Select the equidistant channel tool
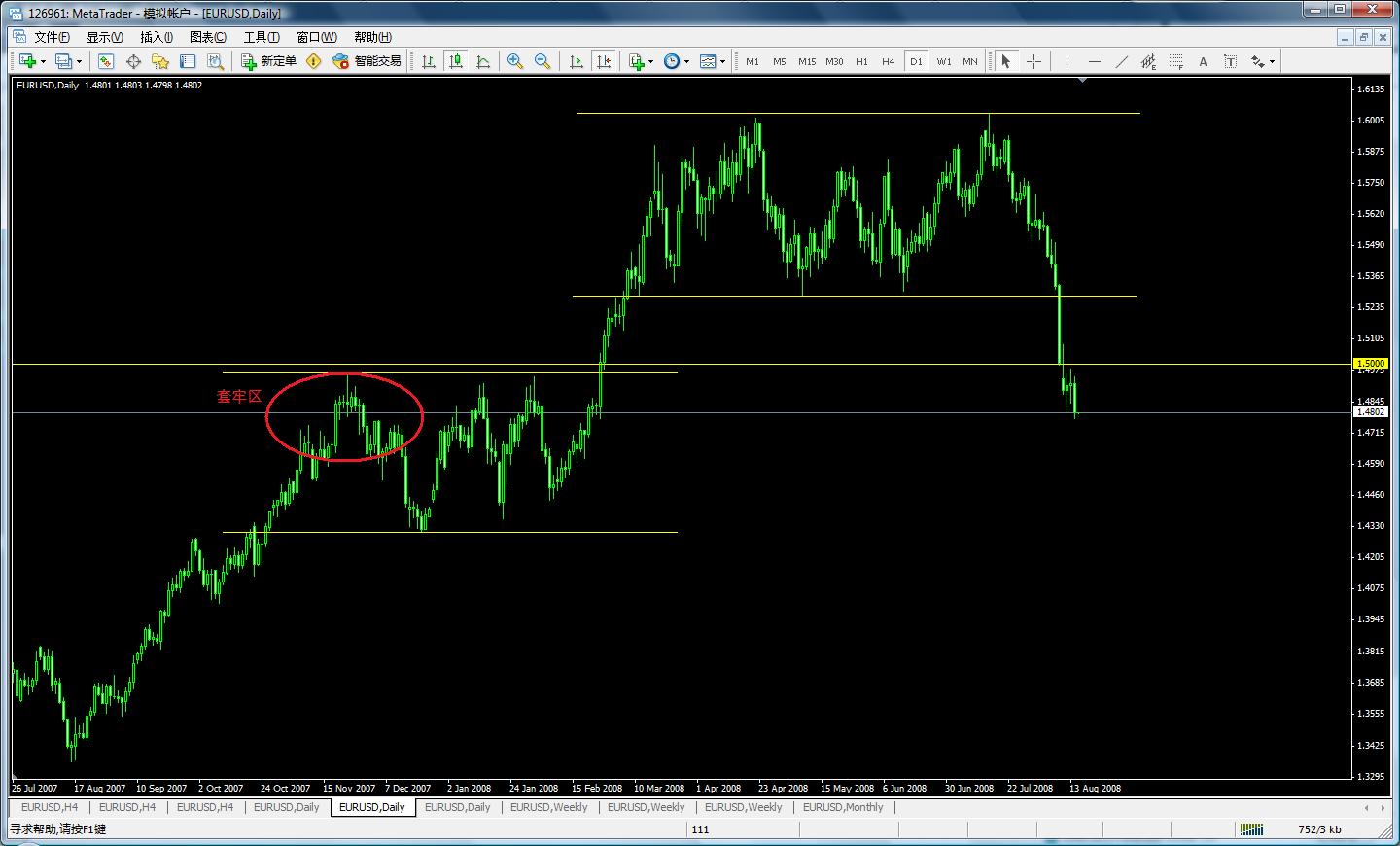The width and height of the screenshot is (1400, 846). [1148, 61]
